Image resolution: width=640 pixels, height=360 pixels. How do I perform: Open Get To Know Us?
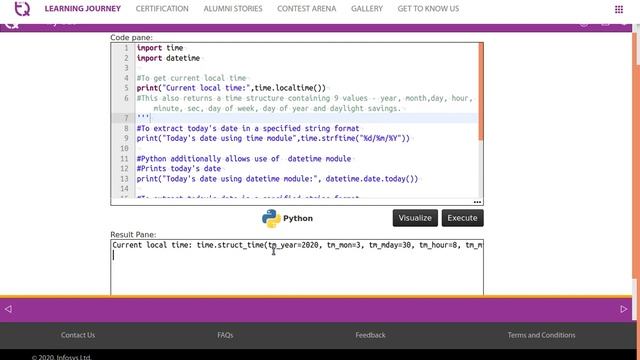click(428, 9)
